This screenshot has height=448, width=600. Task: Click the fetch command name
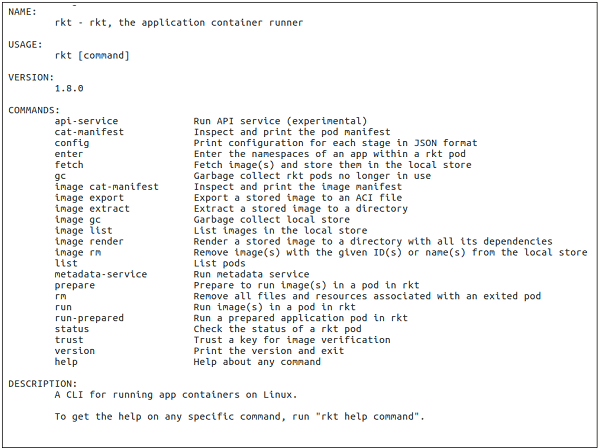tap(69, 165)
